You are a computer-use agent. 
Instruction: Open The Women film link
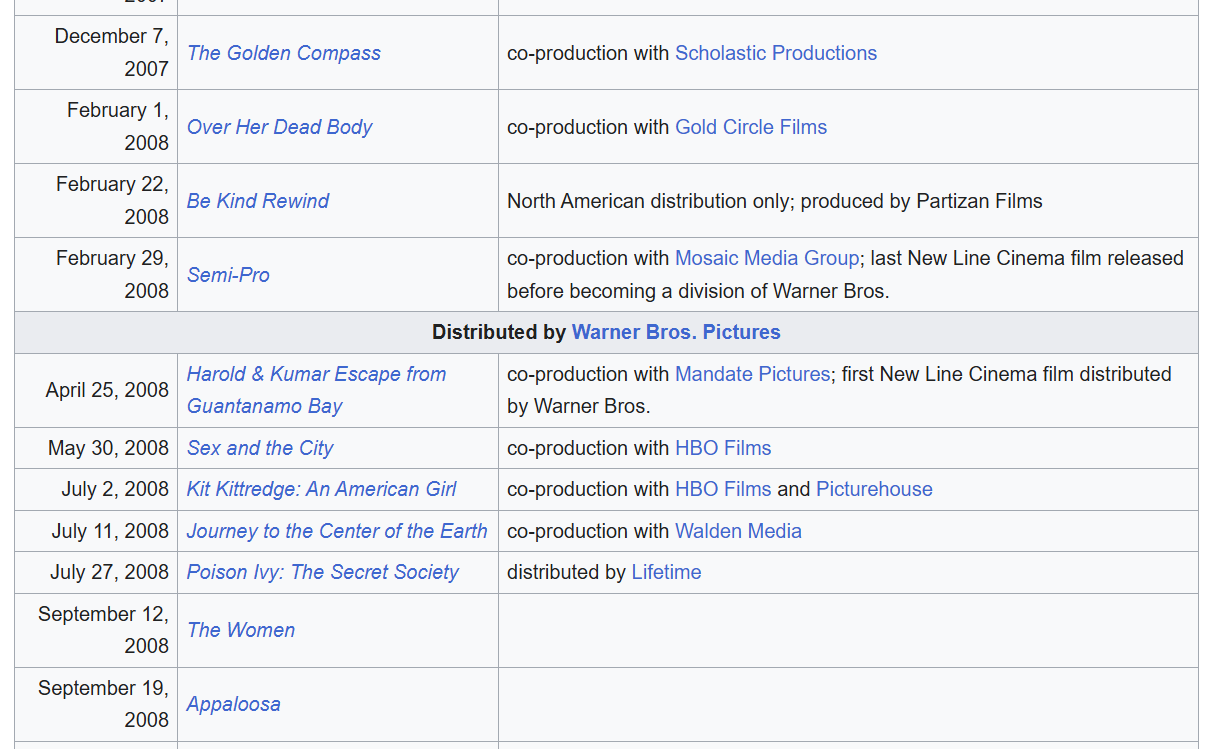(x=241, y=630)
